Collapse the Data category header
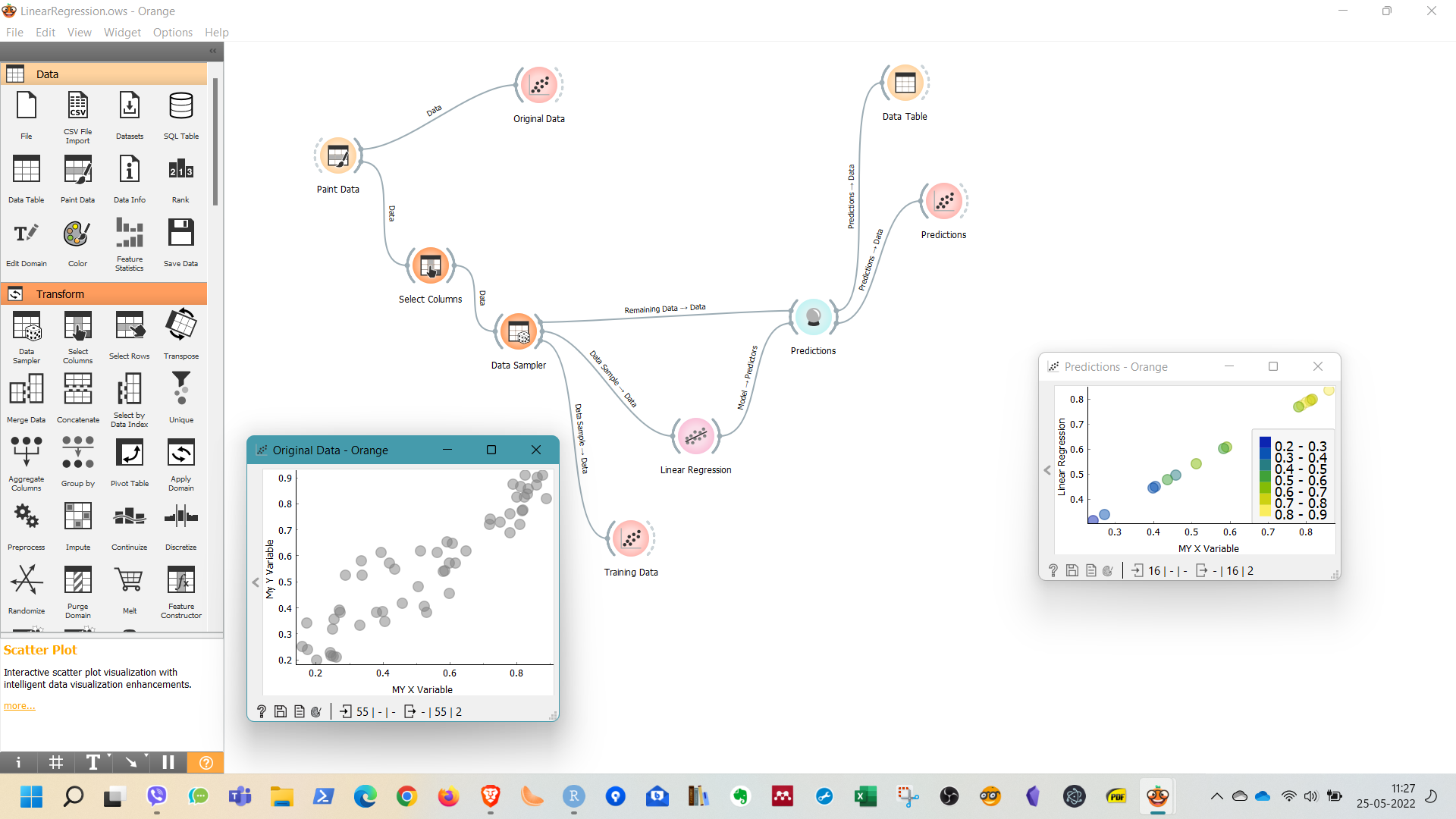Viewport: 1456px width, 819px height. tap(104, 74)
